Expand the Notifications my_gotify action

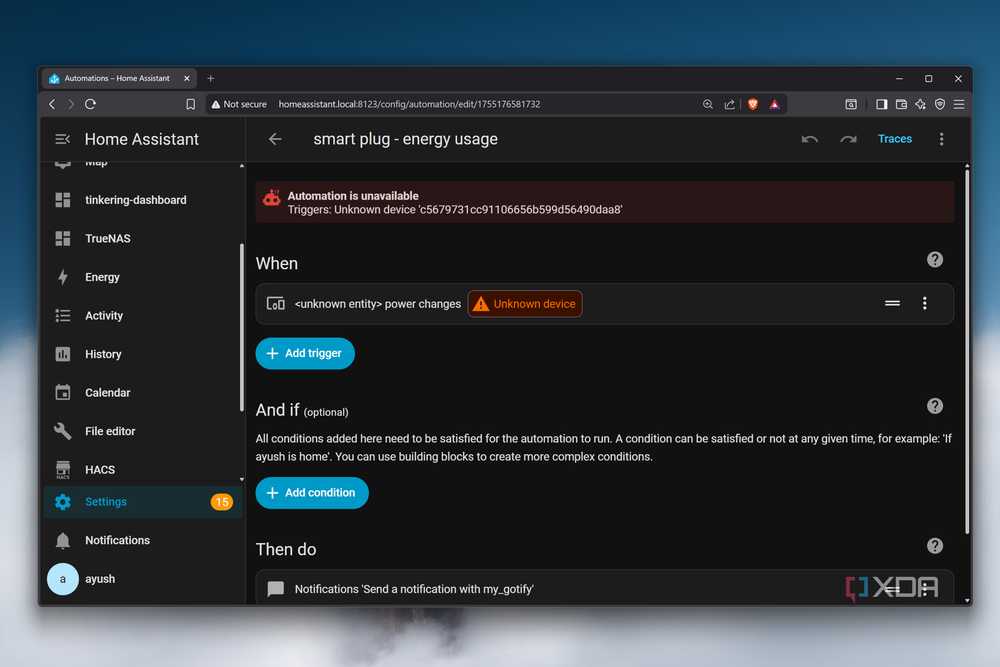(x=604, y=588)
